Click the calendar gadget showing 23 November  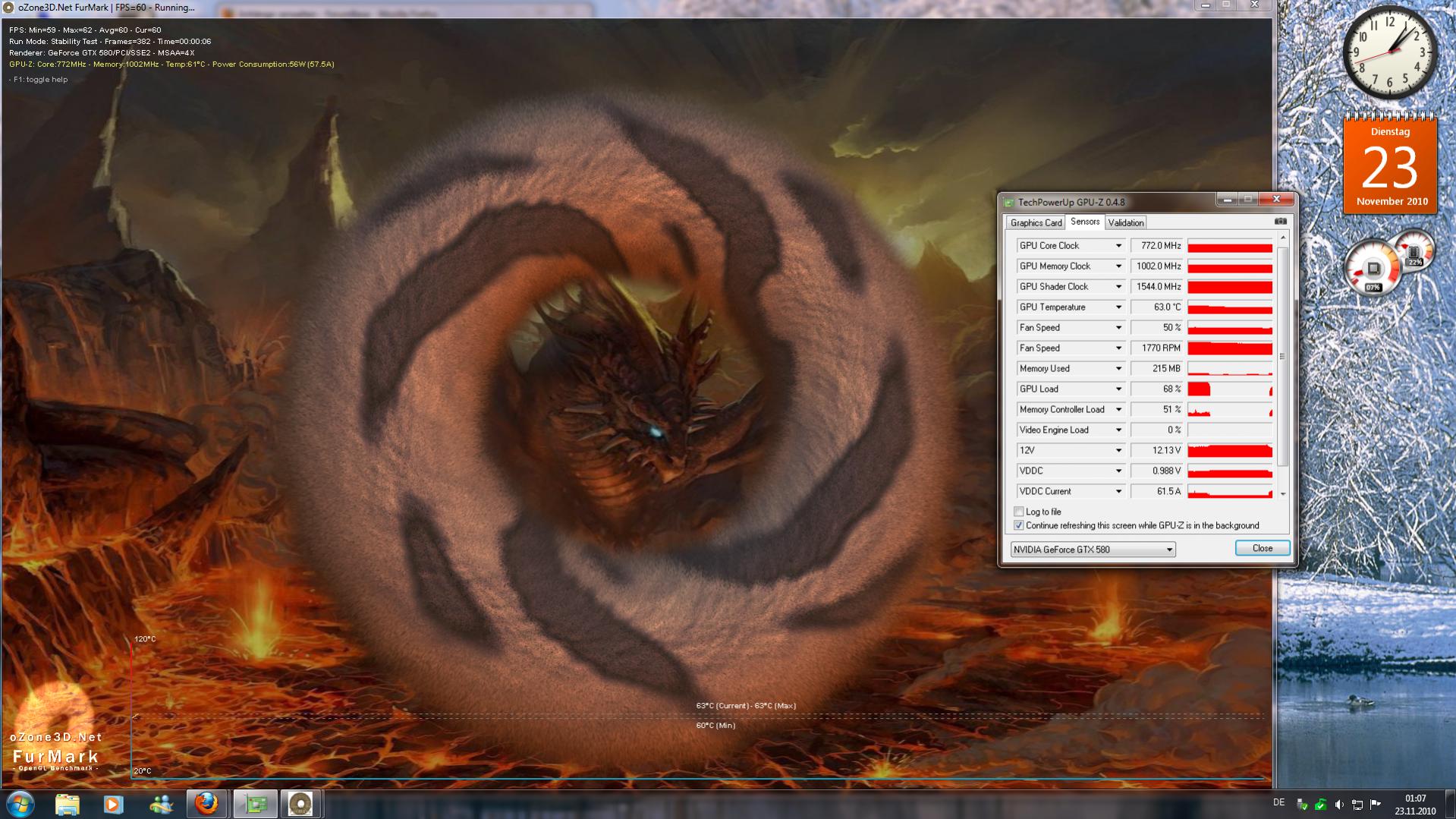pos(1390,163)
